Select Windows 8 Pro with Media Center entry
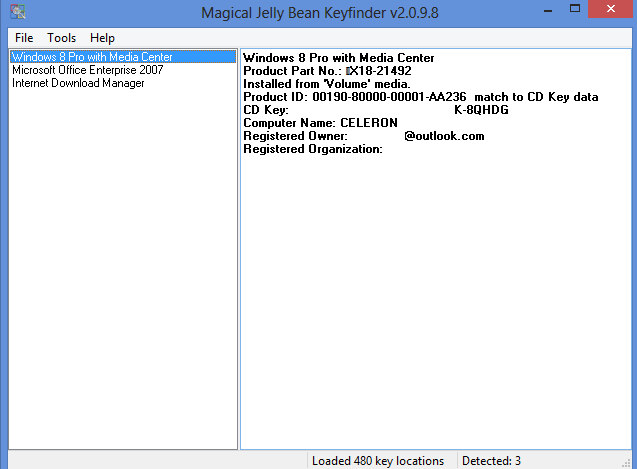The width and height of the screenshot is (637, 469). pos(123,56)
